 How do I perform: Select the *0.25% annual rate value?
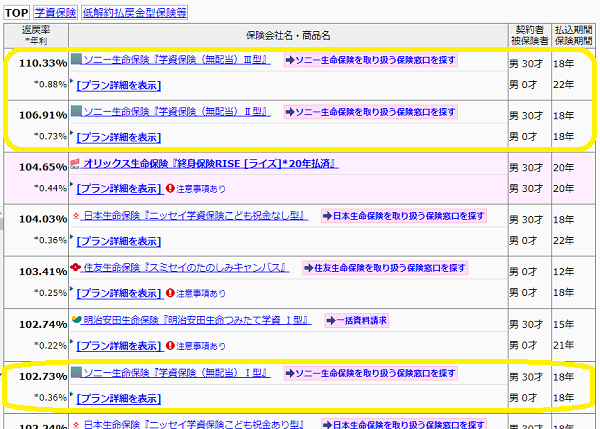coord(51,293)
